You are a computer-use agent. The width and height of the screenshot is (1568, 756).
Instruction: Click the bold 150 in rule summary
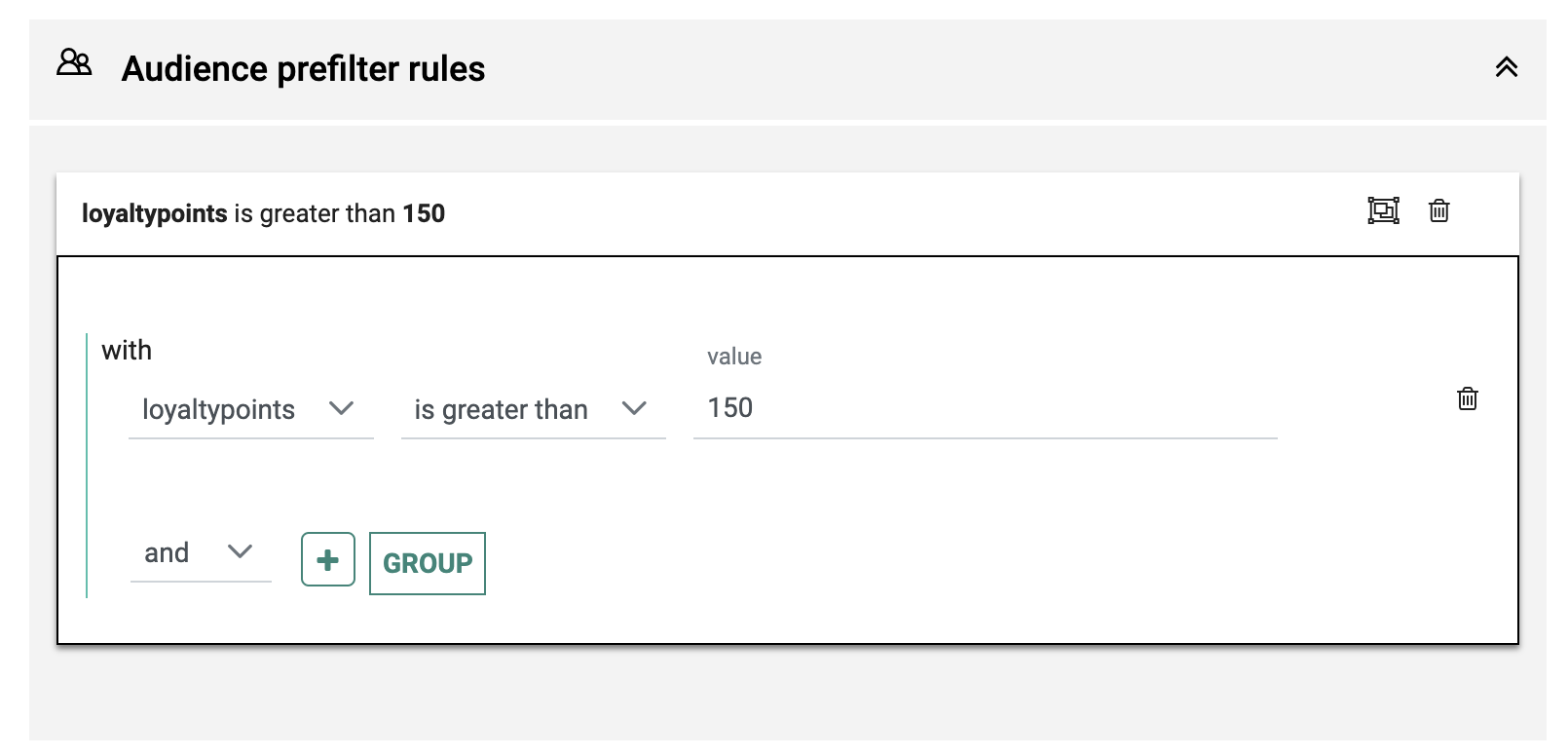424,213
